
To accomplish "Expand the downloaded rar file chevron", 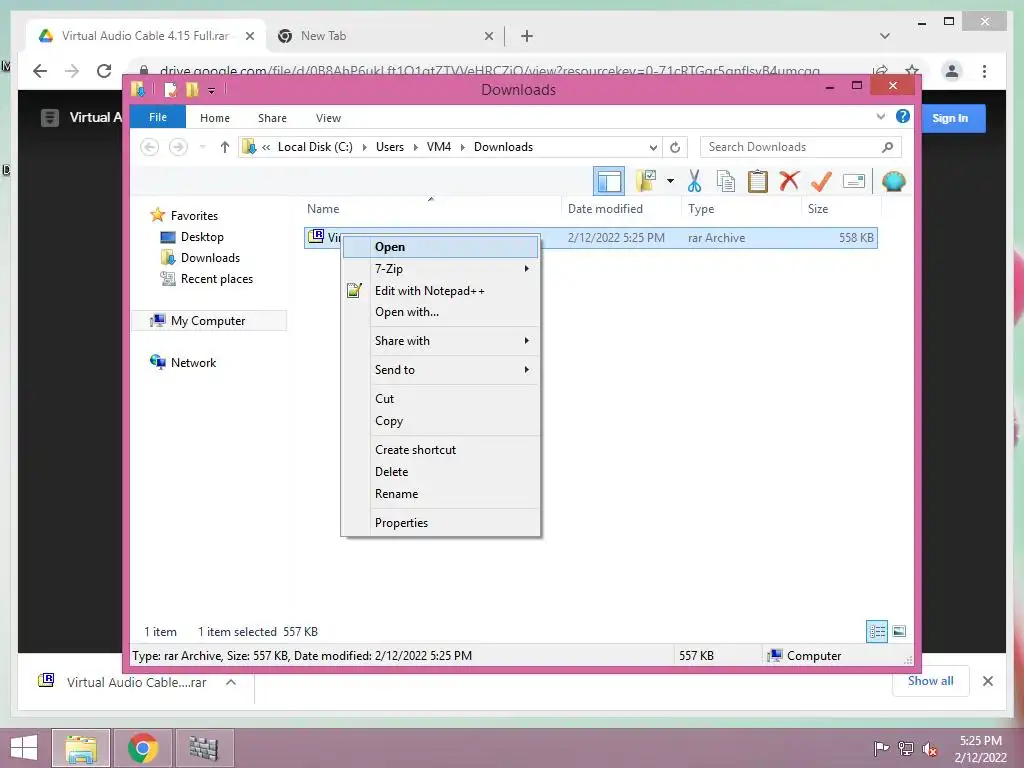I will [231, 682].
